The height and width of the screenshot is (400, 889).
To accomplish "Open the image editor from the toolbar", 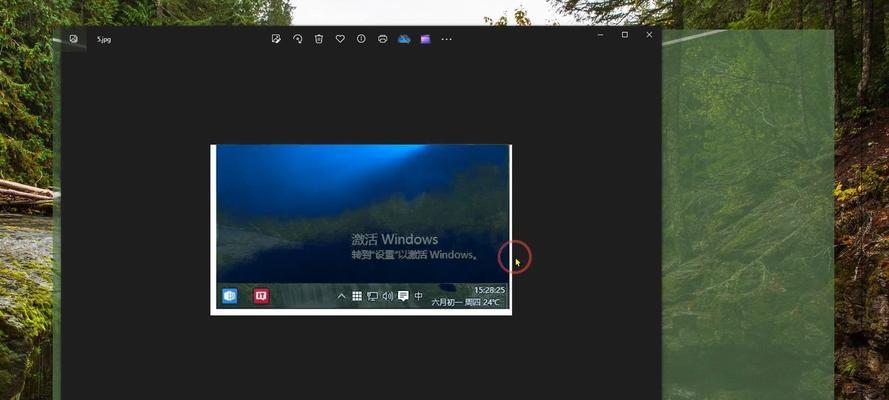I will 276,39.
